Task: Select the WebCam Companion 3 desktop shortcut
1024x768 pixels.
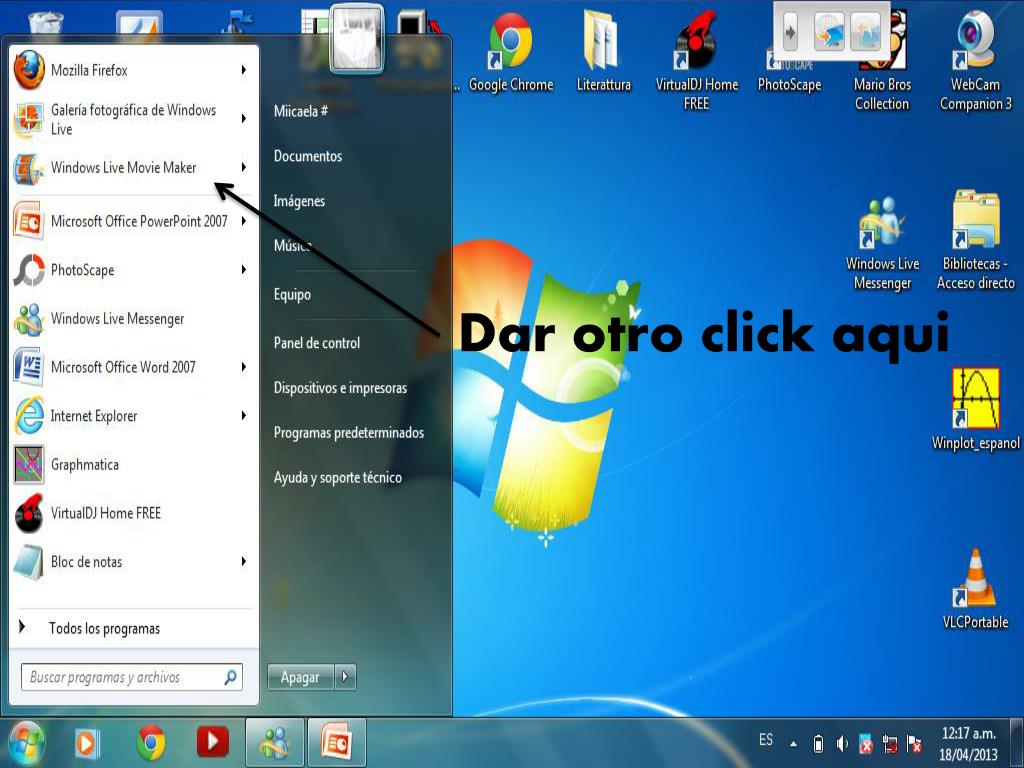Action: click(975, 60)
